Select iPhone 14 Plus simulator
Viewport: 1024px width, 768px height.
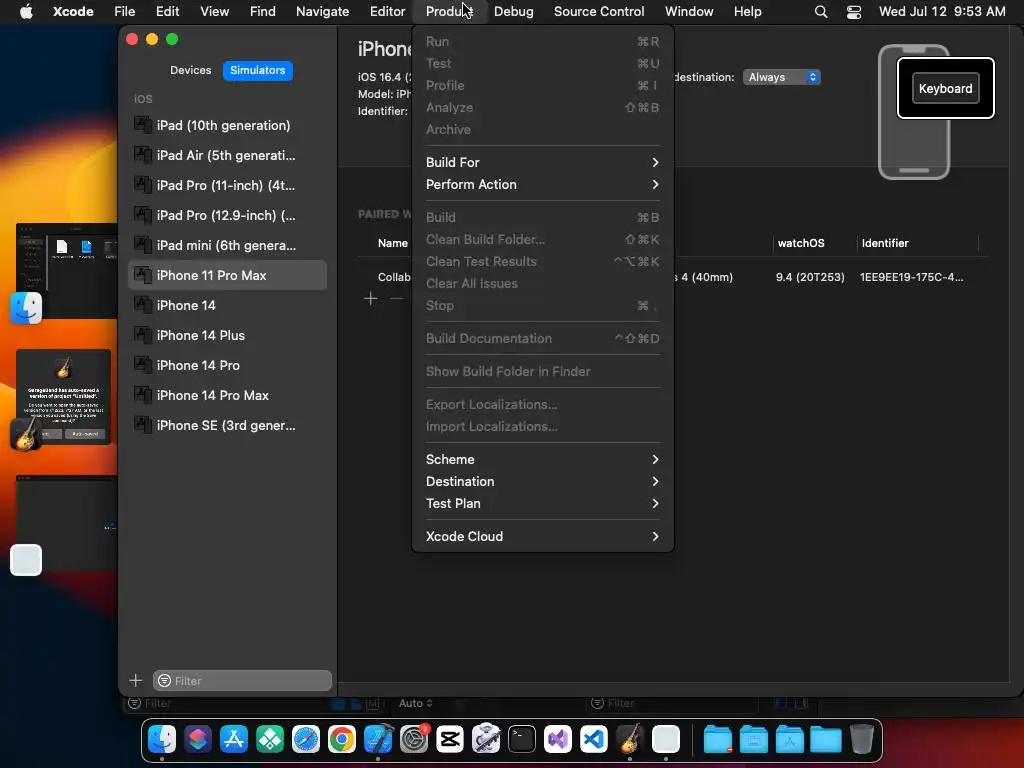227,336
